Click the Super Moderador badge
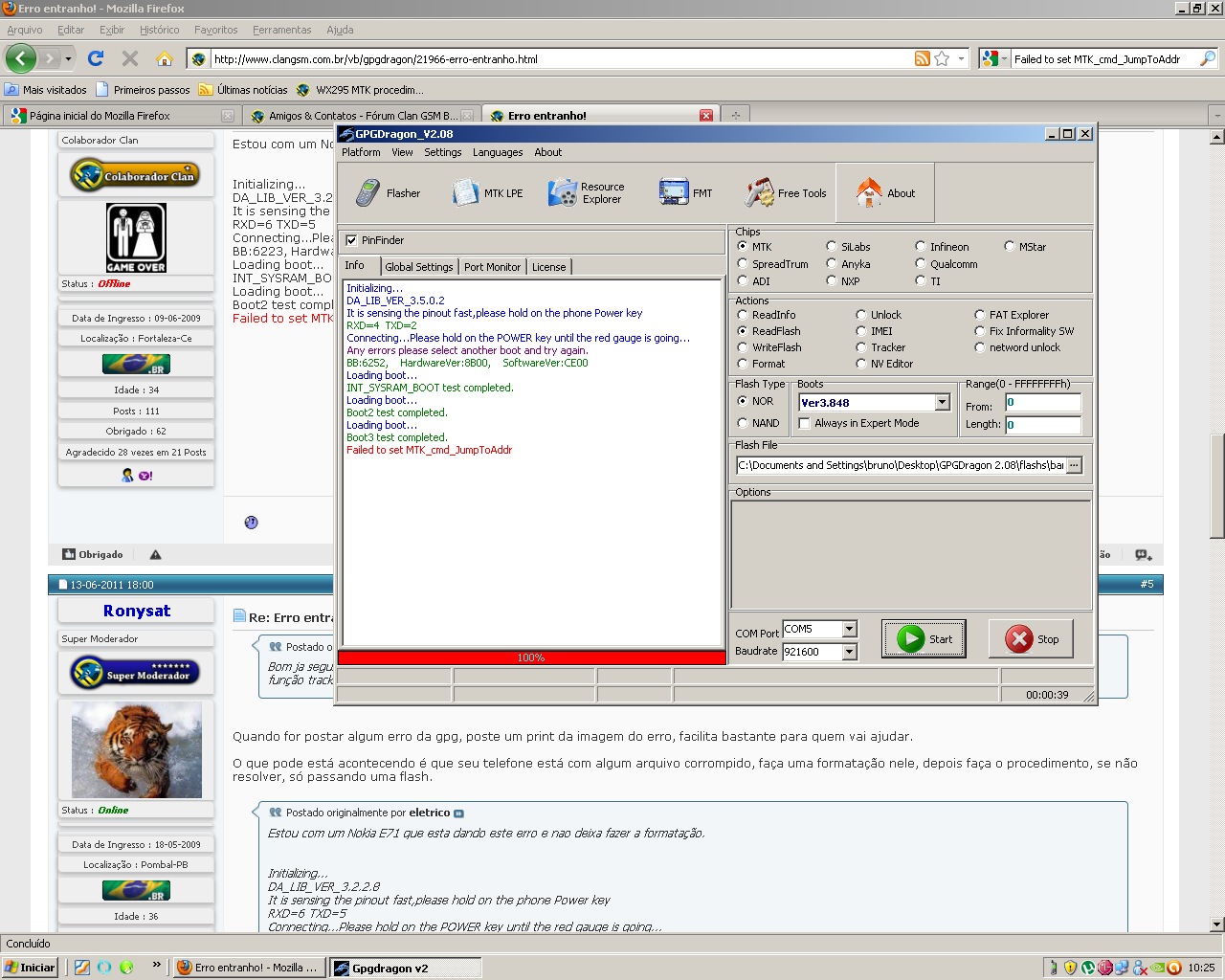Viewport: 1225px width, 980px height. pos(136,672)
